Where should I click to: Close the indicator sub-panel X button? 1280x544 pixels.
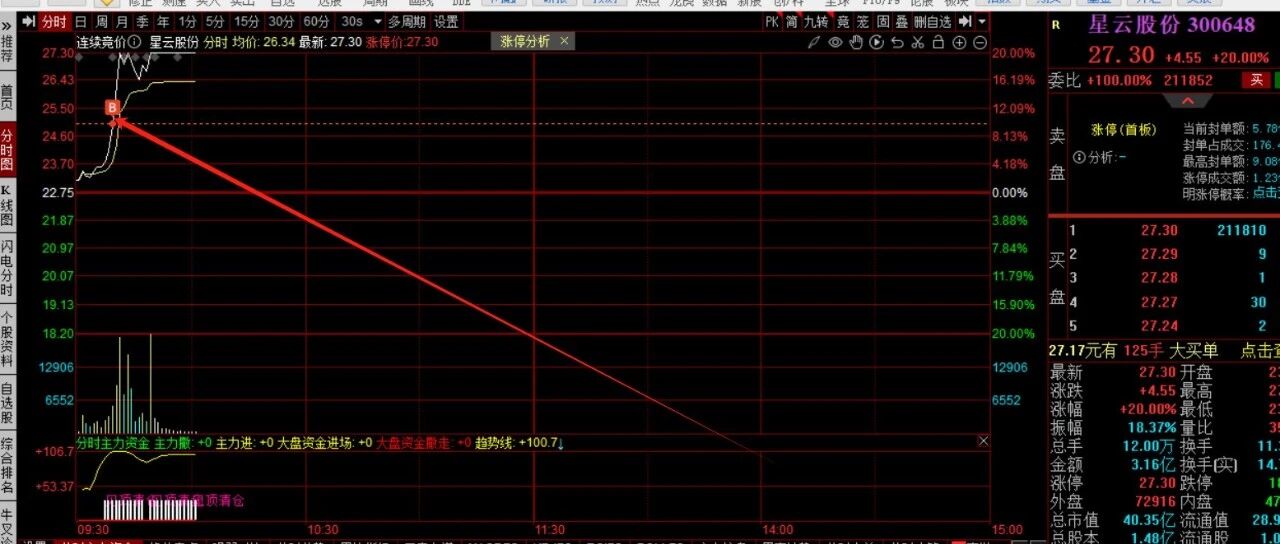tap(983, 441)
